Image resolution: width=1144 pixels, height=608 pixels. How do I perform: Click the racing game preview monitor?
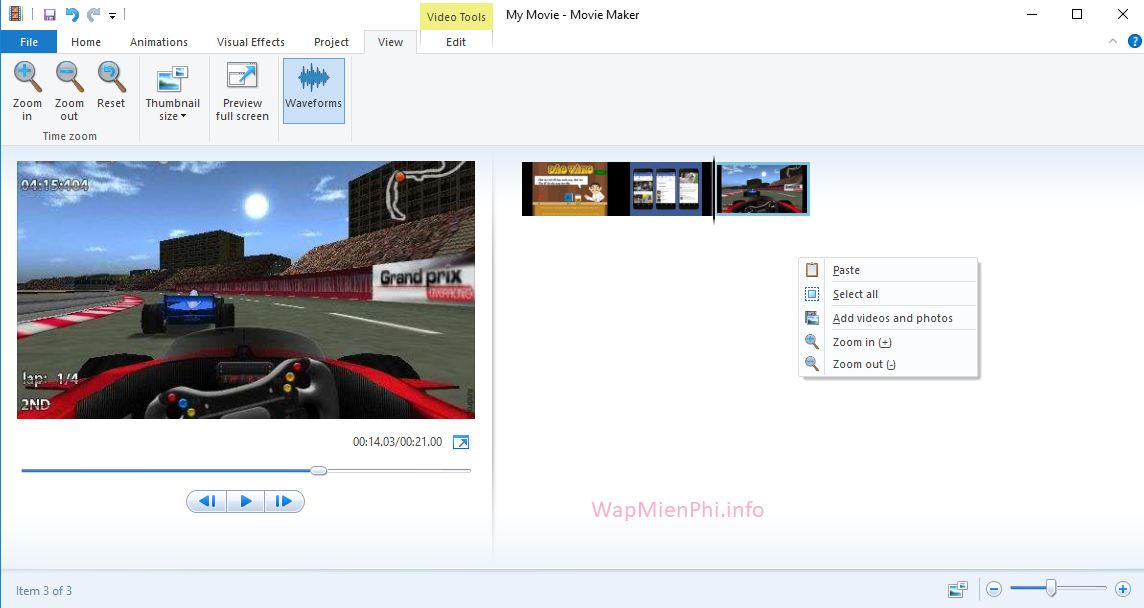[246, 290]
